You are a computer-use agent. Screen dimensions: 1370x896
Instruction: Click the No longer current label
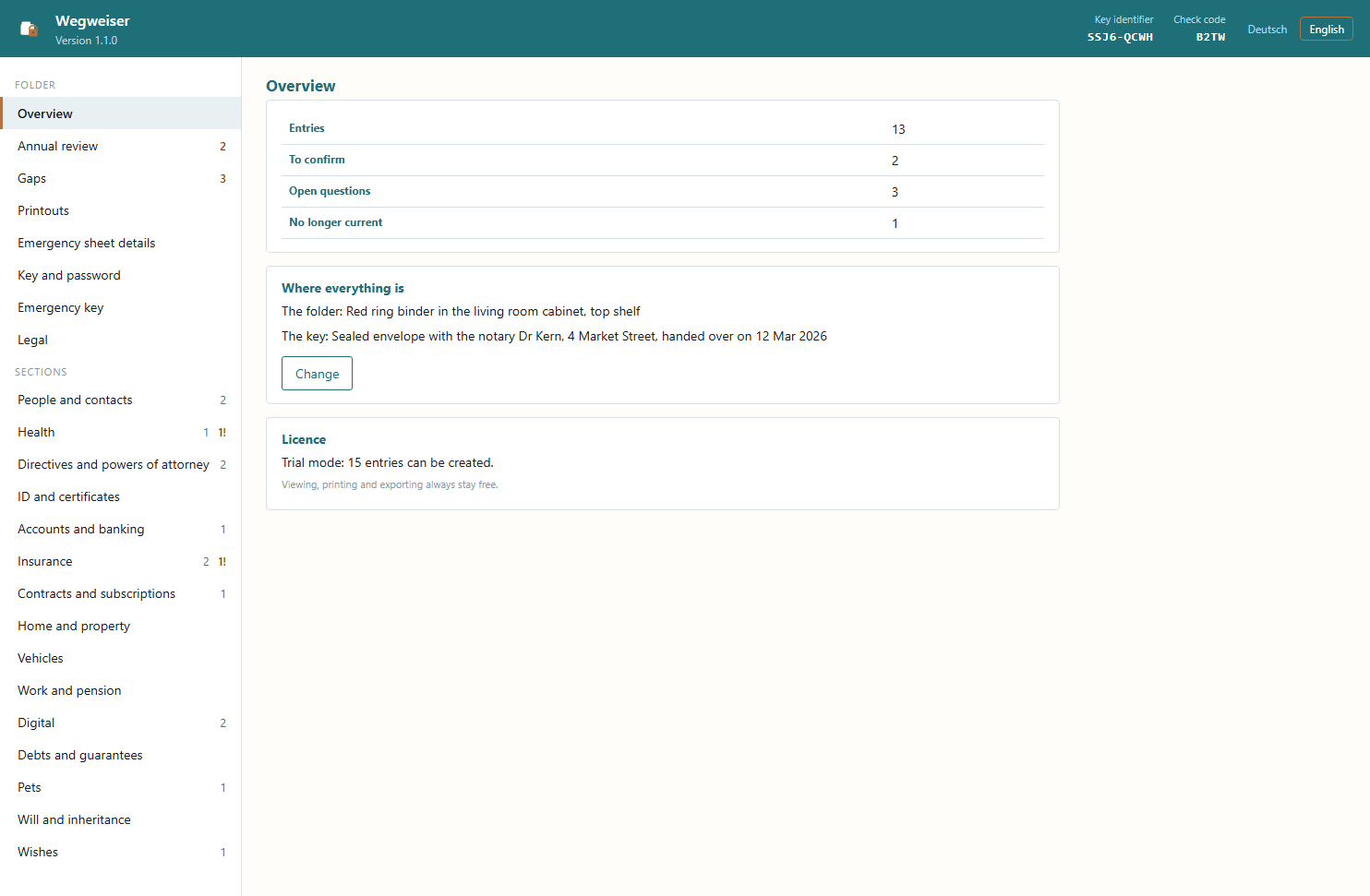click(335, 222)
